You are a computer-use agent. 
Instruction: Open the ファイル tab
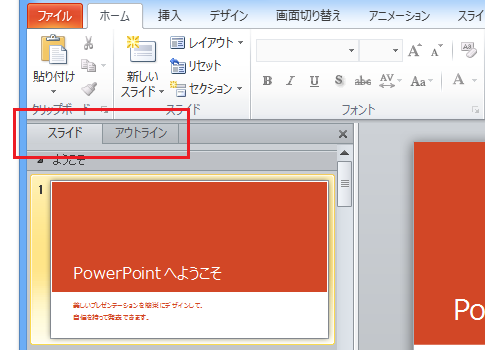[x=55, y=16]
